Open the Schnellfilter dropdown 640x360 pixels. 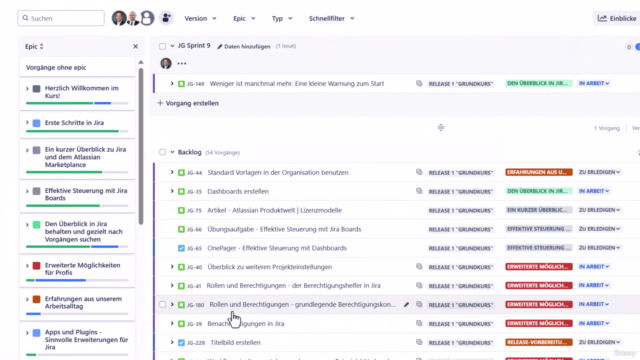coord(331,18)
